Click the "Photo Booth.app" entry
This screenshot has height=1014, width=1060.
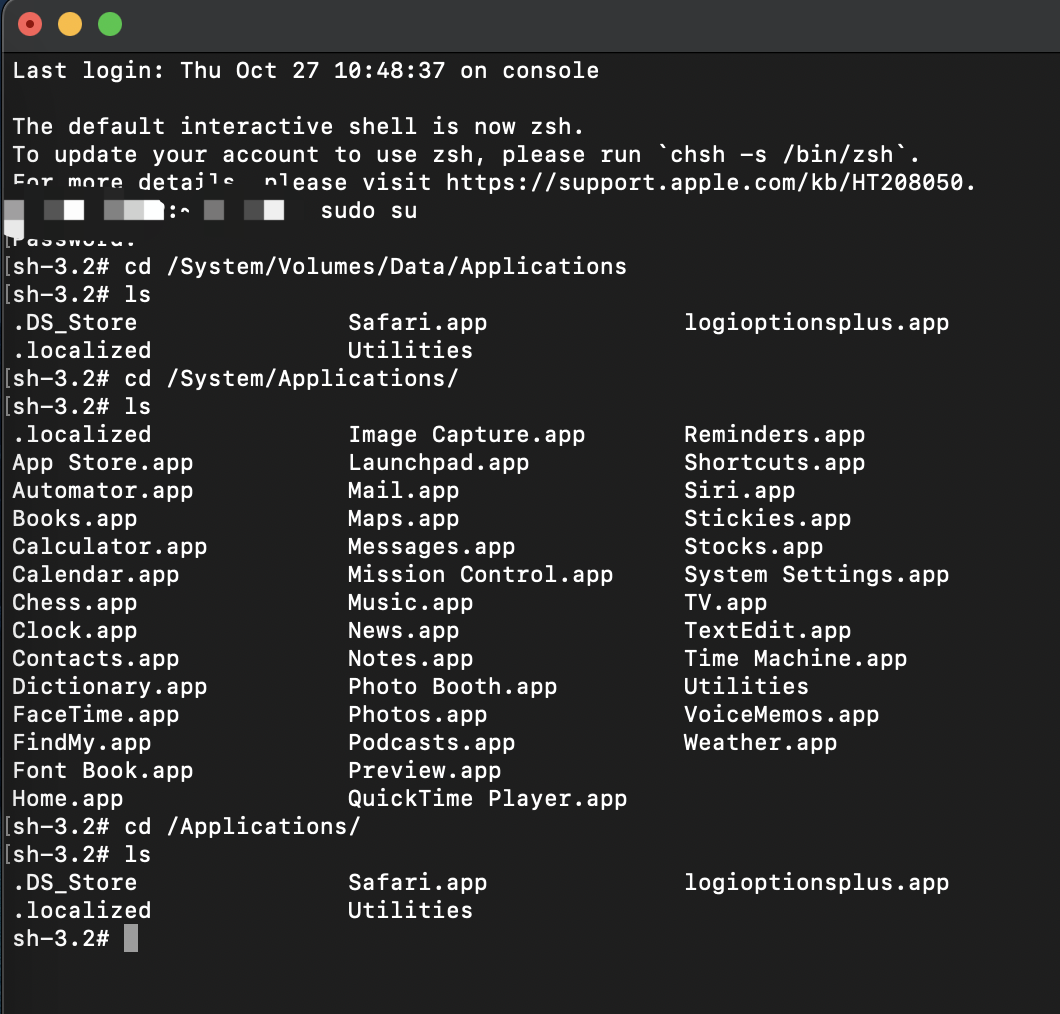click(452, 687)
